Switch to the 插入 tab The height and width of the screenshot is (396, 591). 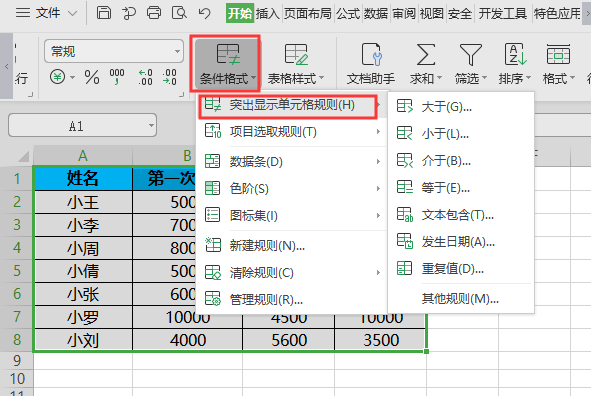coord(268,14)
